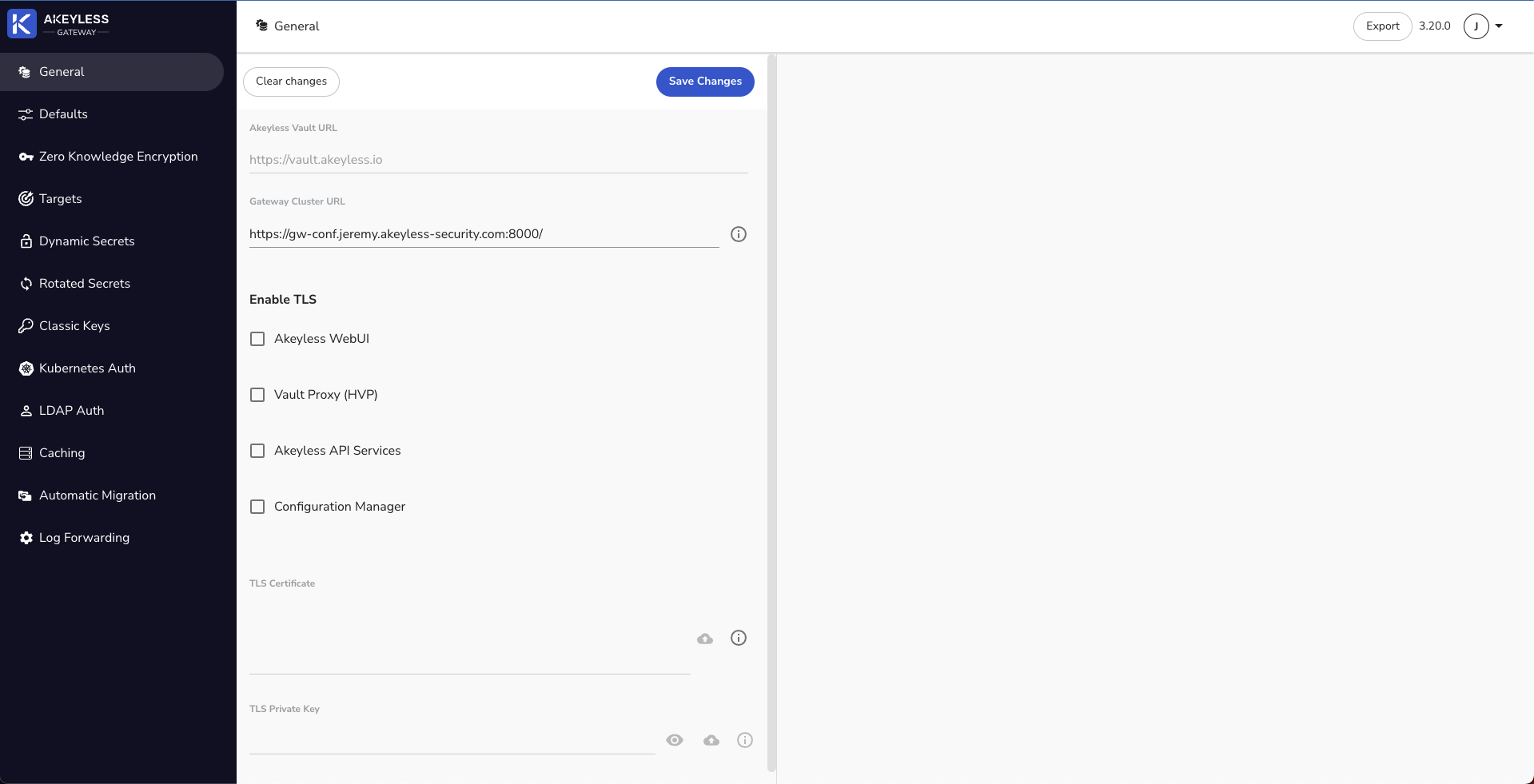Open Kubernetes Auth settings
This screenshot has width=1534, height=784.
pyautogui.click(x=112, y=368)
